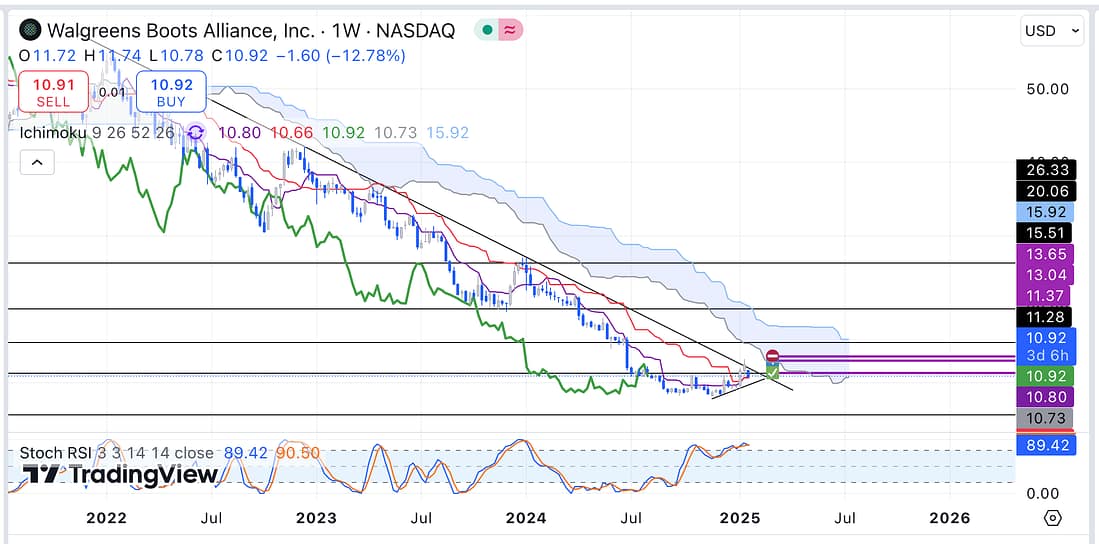Image resolution: width=1099 pixels, height=544 pixels.
Task: Click the Walgreens Boots Alliance symbol title
Action: coord(187,31)
